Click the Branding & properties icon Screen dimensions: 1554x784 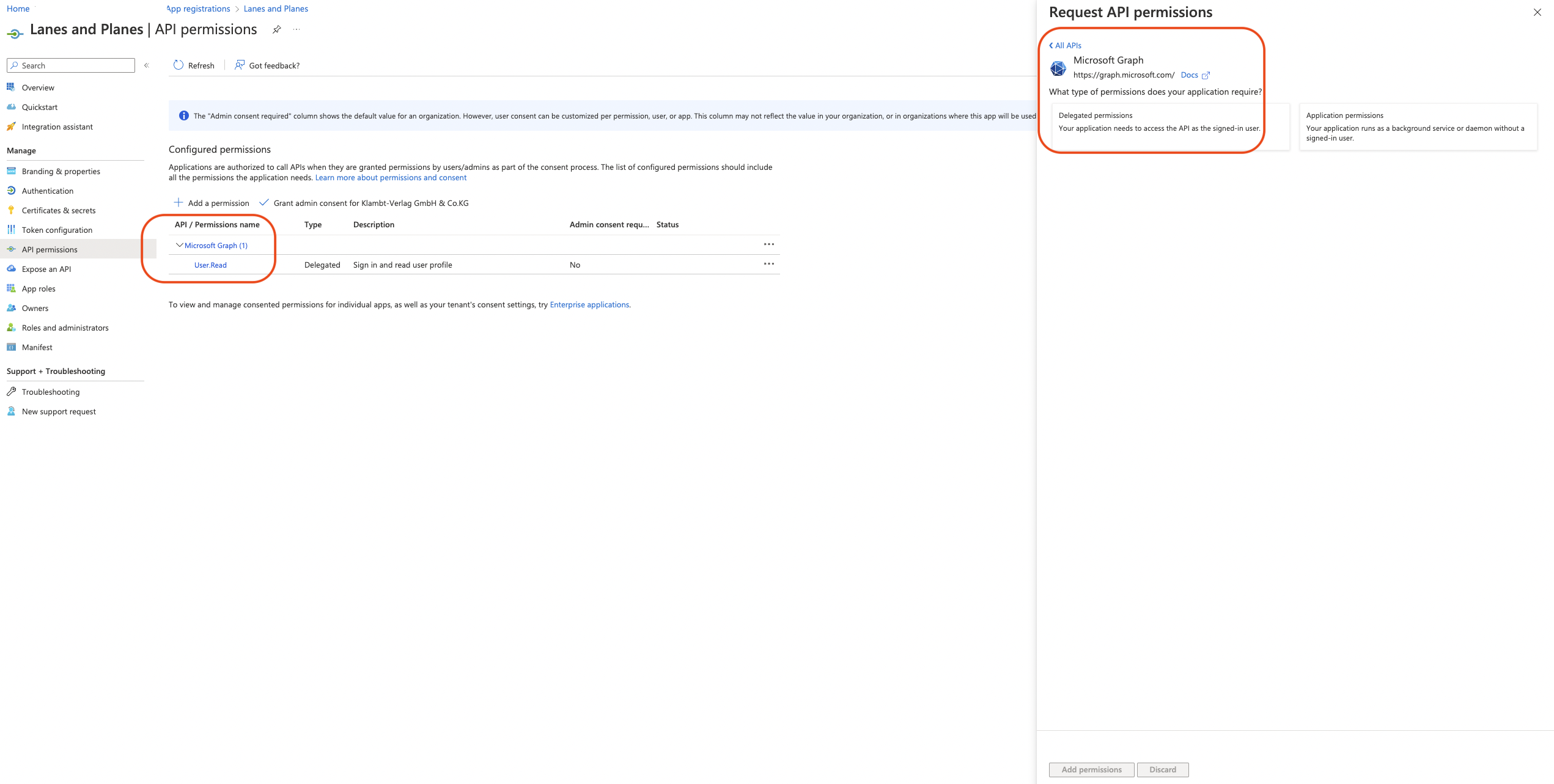point(11,171)
